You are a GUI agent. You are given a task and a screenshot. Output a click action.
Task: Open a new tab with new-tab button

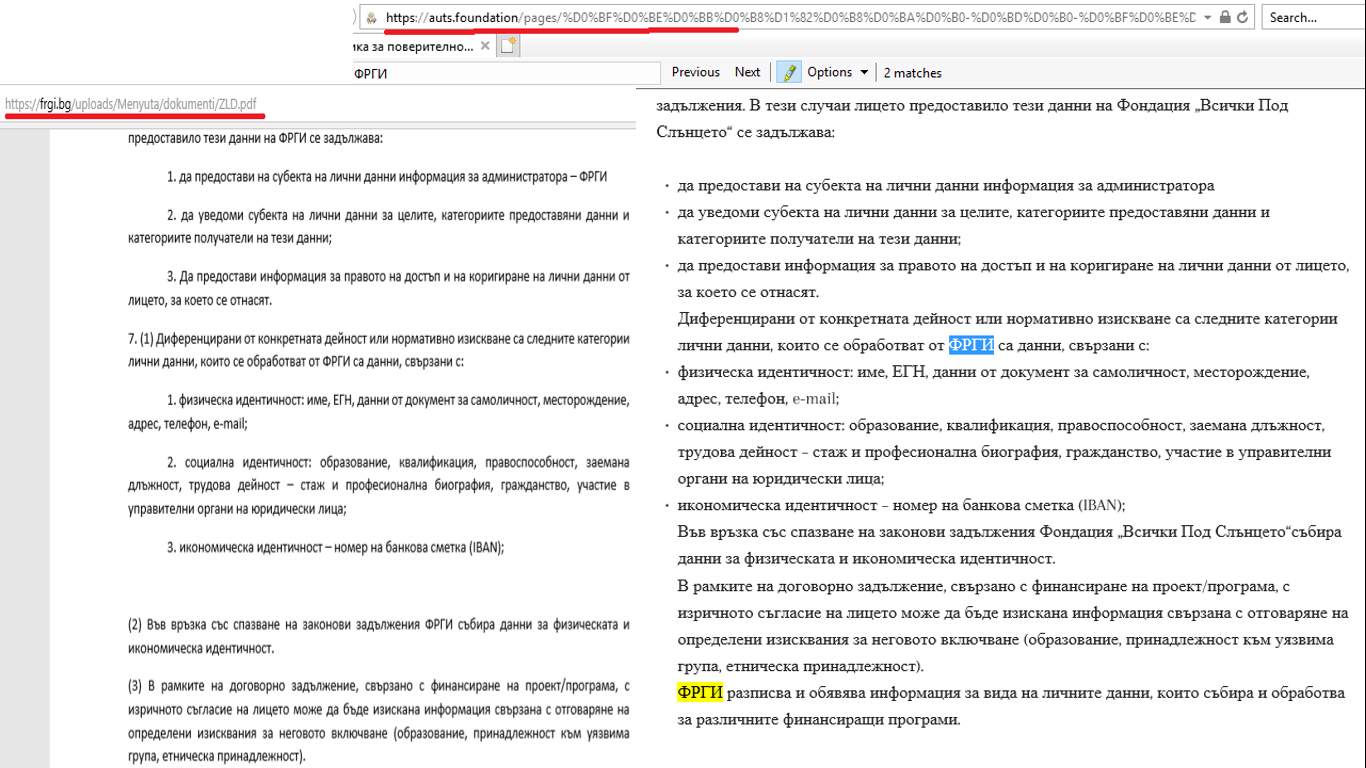[x=509, y=45]
